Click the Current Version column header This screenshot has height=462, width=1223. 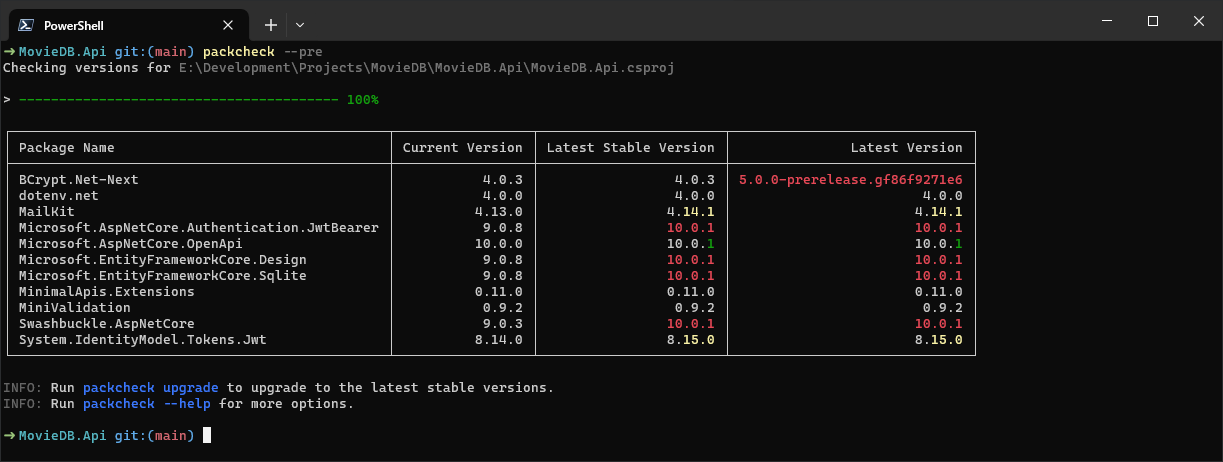coord(463,148)
